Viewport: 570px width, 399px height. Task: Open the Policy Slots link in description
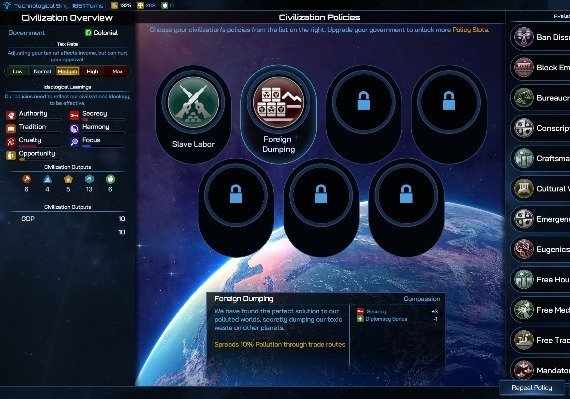point(470,30)
